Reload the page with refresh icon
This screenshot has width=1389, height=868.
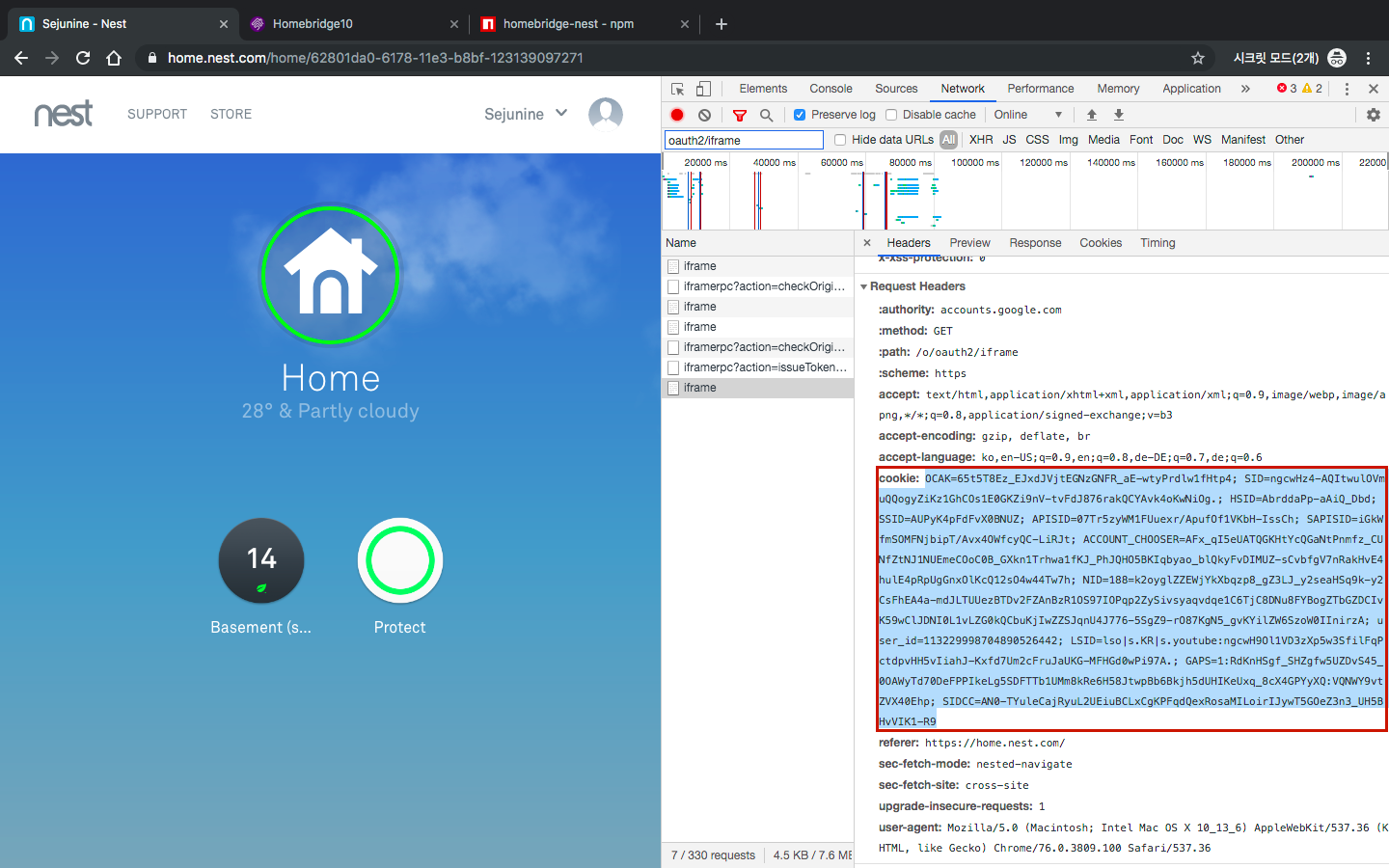pos(83,58)
